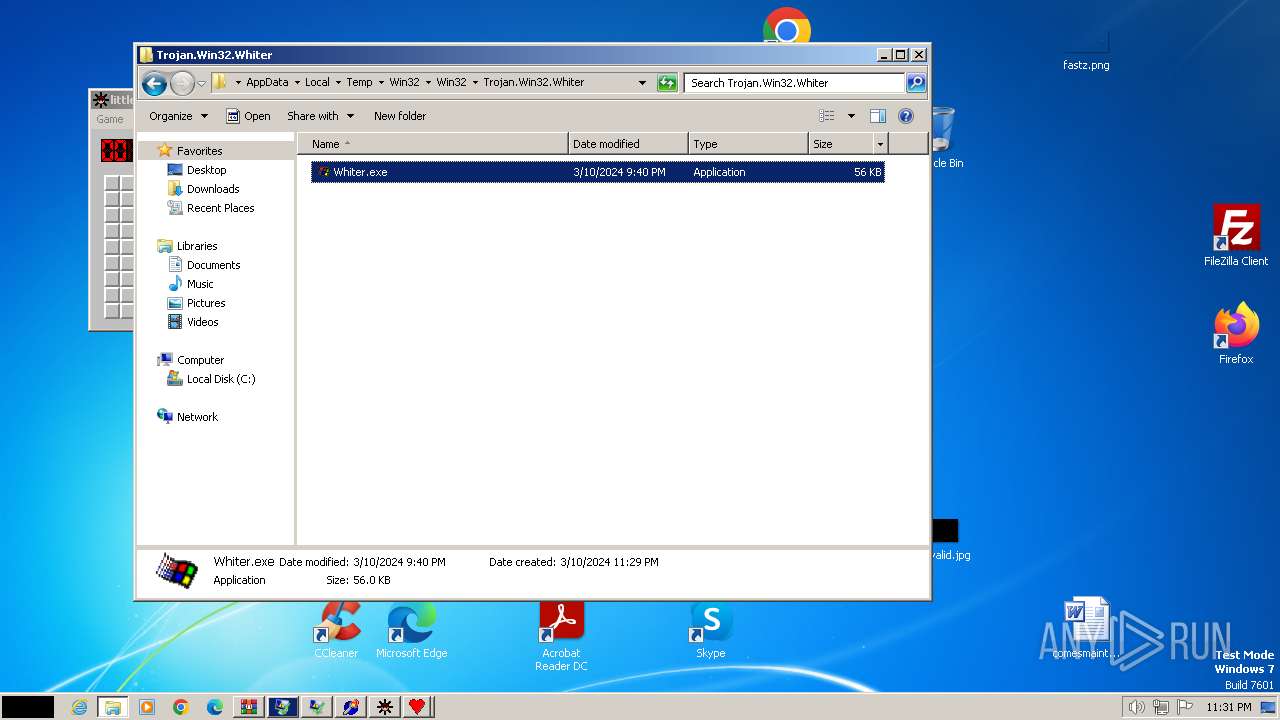Open Edge from the taskbar
The height and width of the screenshot is (720, 1280).
pyautogui.click(x=215, y=707)
